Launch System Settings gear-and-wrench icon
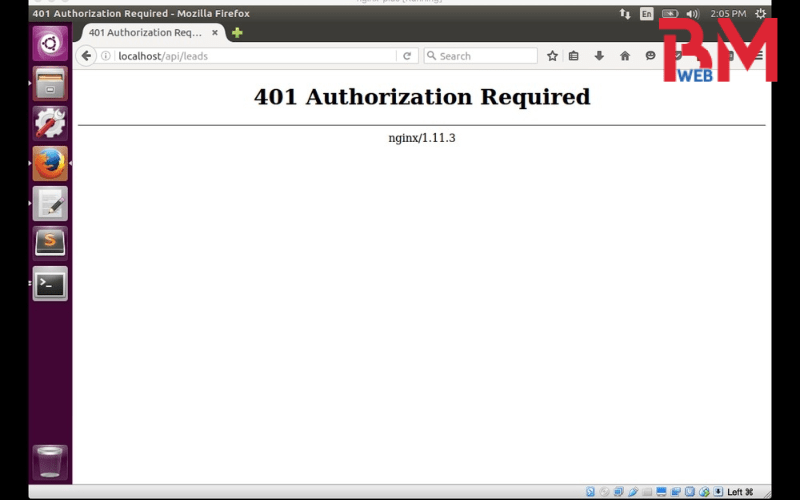Image resolution: width=800 pixels, height=500 pixels. click(x=50, y=123)
